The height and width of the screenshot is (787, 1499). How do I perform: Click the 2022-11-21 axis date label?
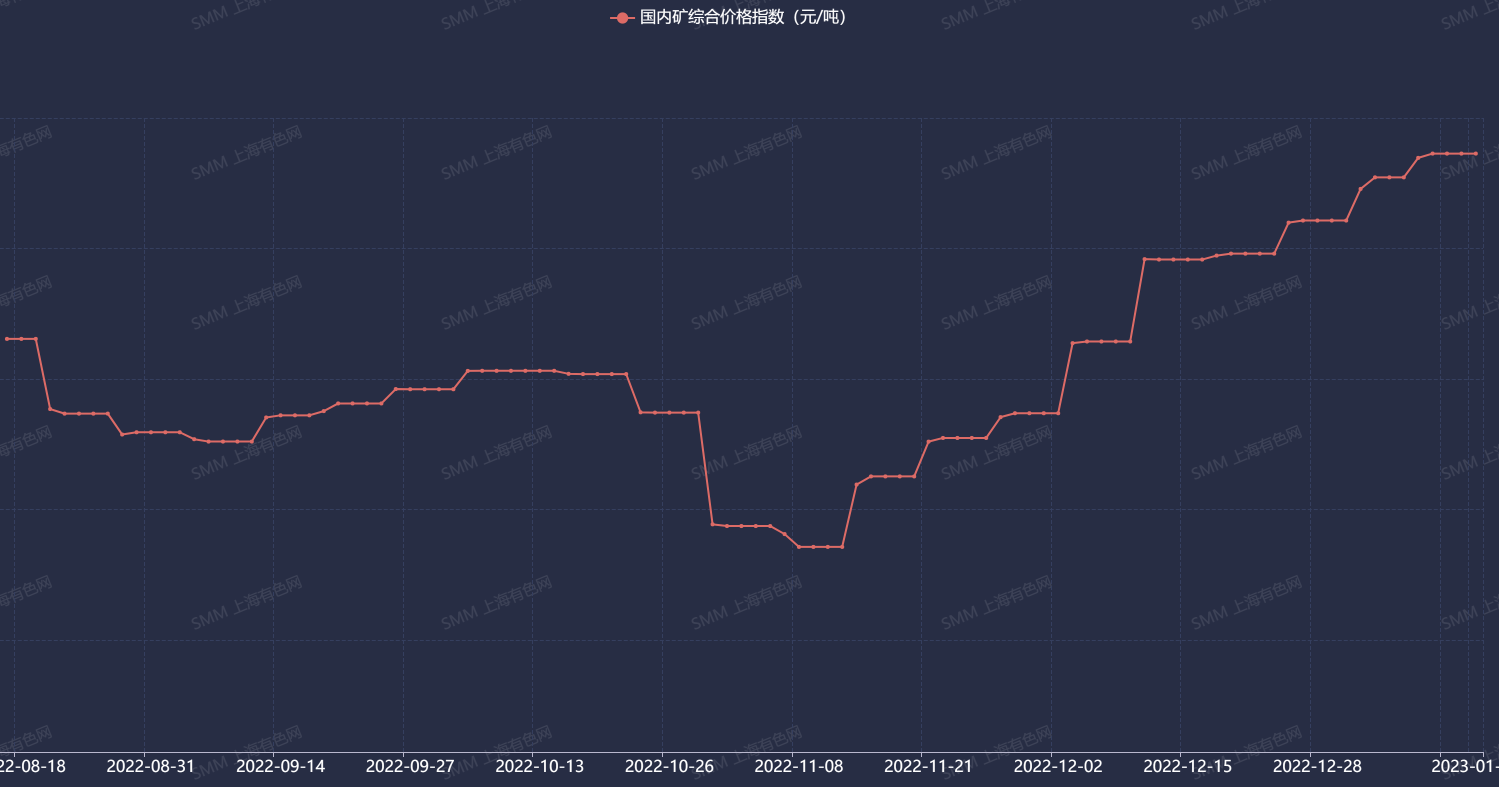(x=928, y=766)
